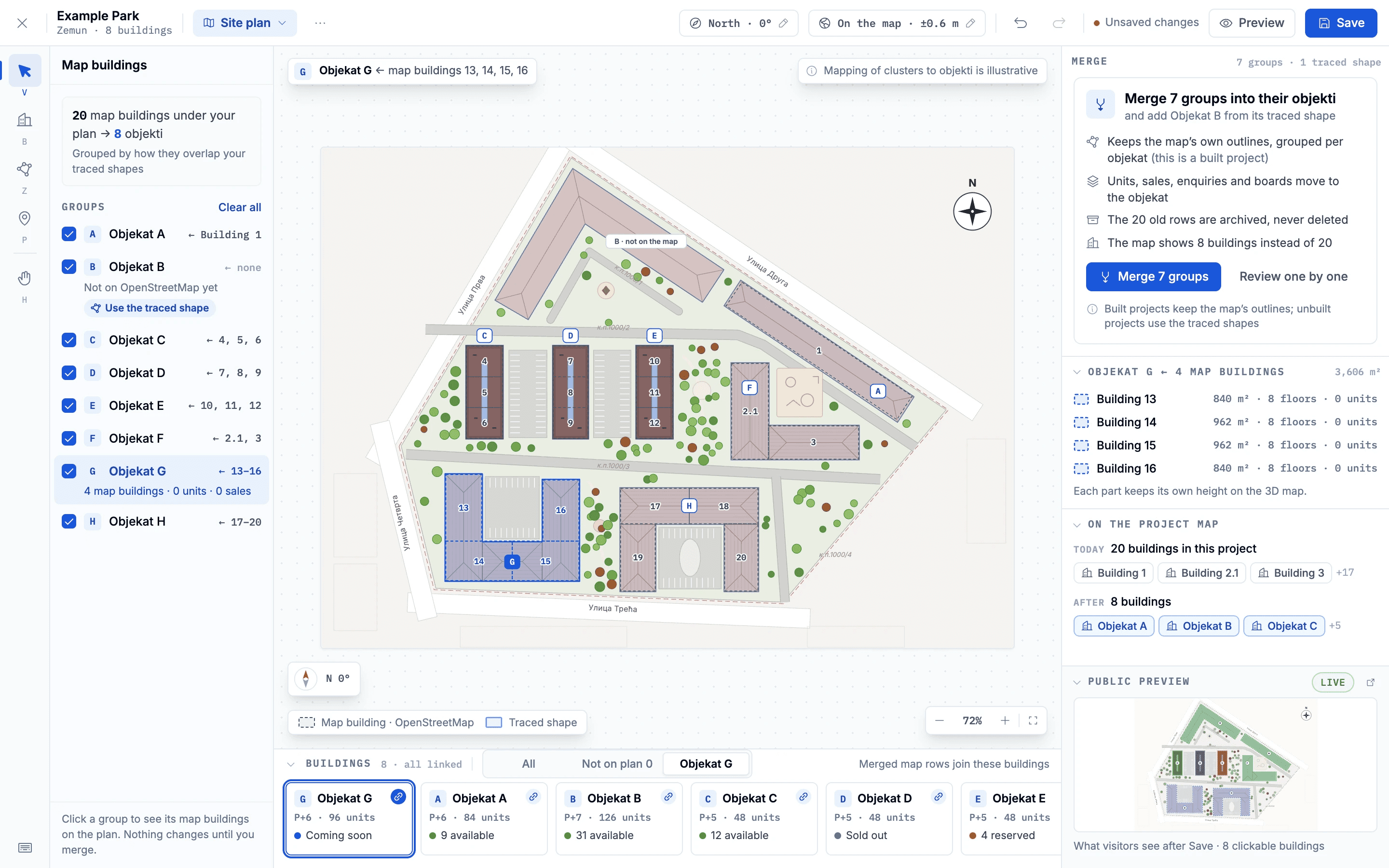Select the trace shape tool icon
Screen dimensions: 1389x868
point(25,169)
